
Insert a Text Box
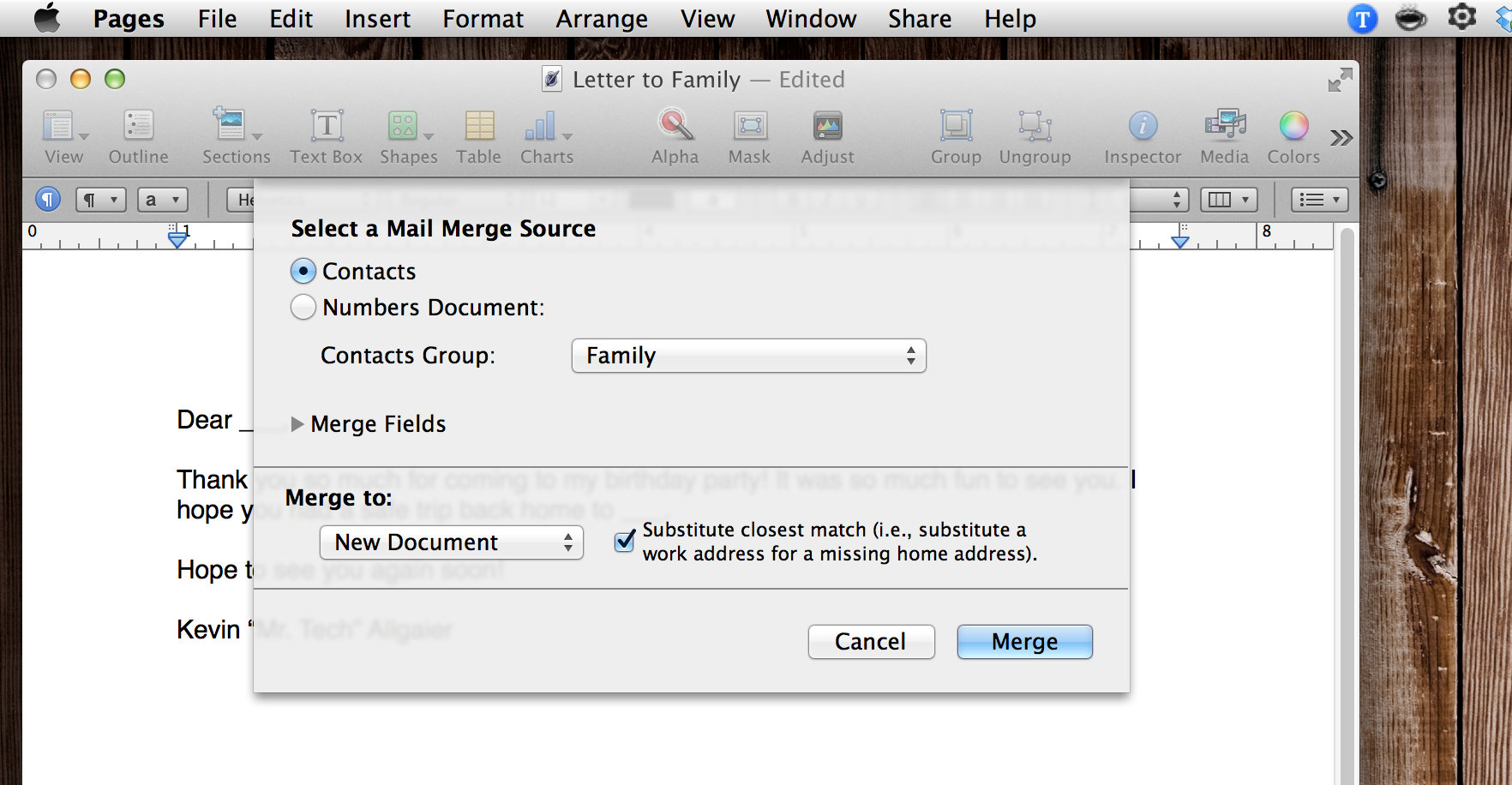327,135
